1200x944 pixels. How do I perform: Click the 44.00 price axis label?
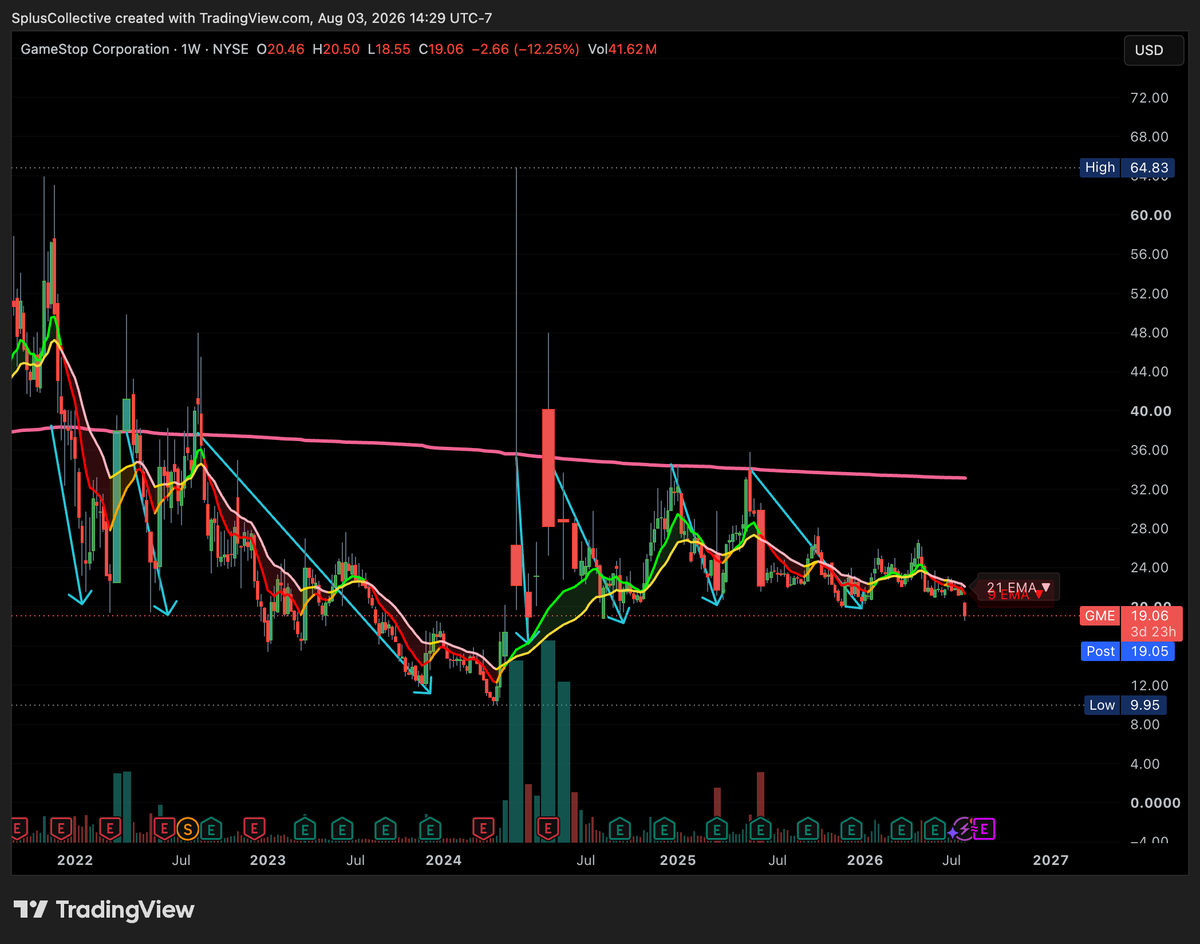(1149, 372)
